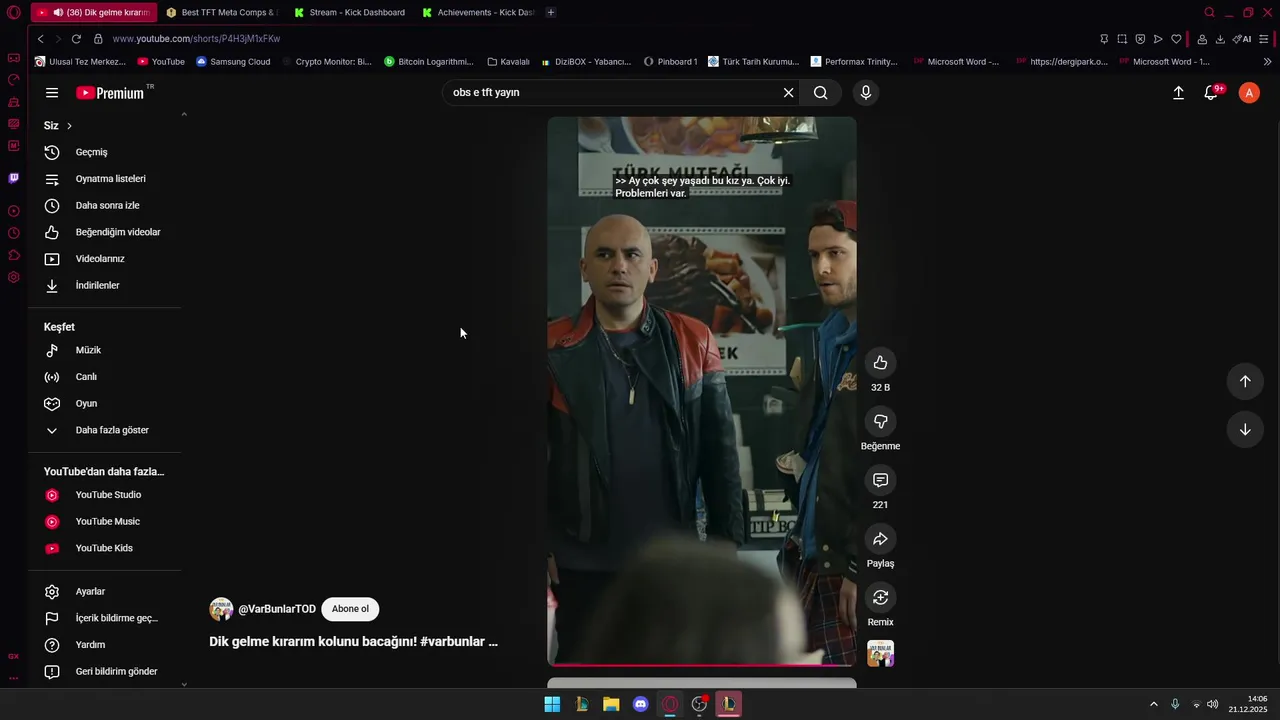Viewport: 1280px width, 720px height.
Task: Open the 'Samsung Cloud' bookmark
Action: click(233, 62)
